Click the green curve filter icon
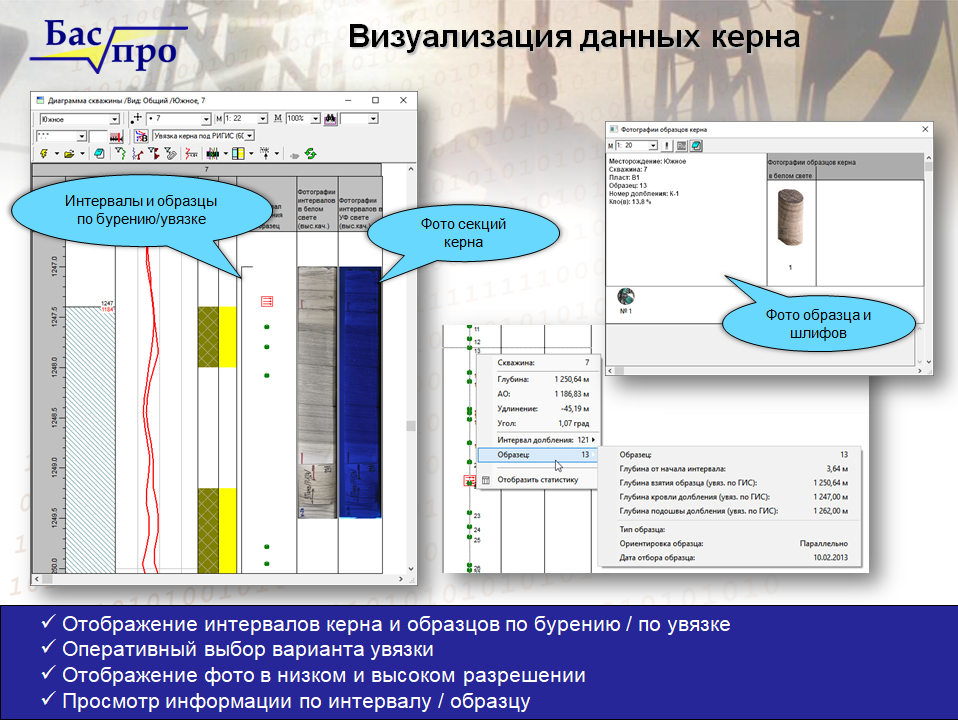Viewport: 958px width, 720px height. click(x=120, y=154)
